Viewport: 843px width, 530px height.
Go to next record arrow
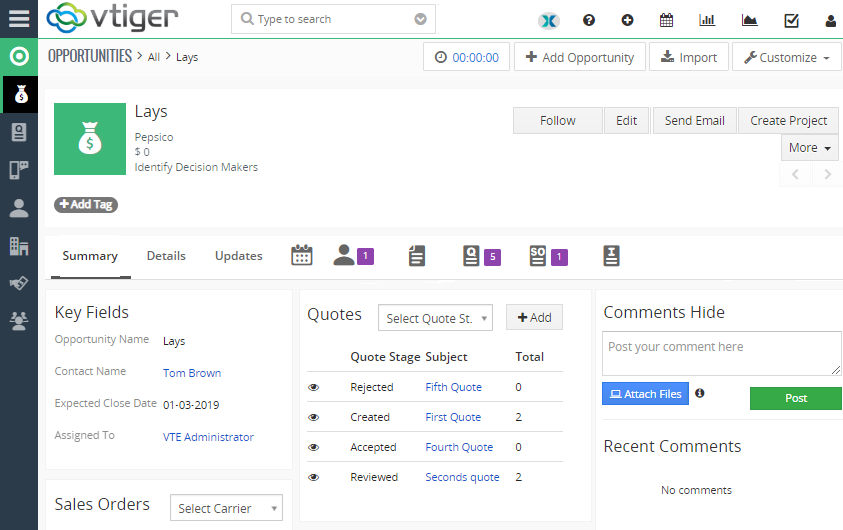(827, 174)
